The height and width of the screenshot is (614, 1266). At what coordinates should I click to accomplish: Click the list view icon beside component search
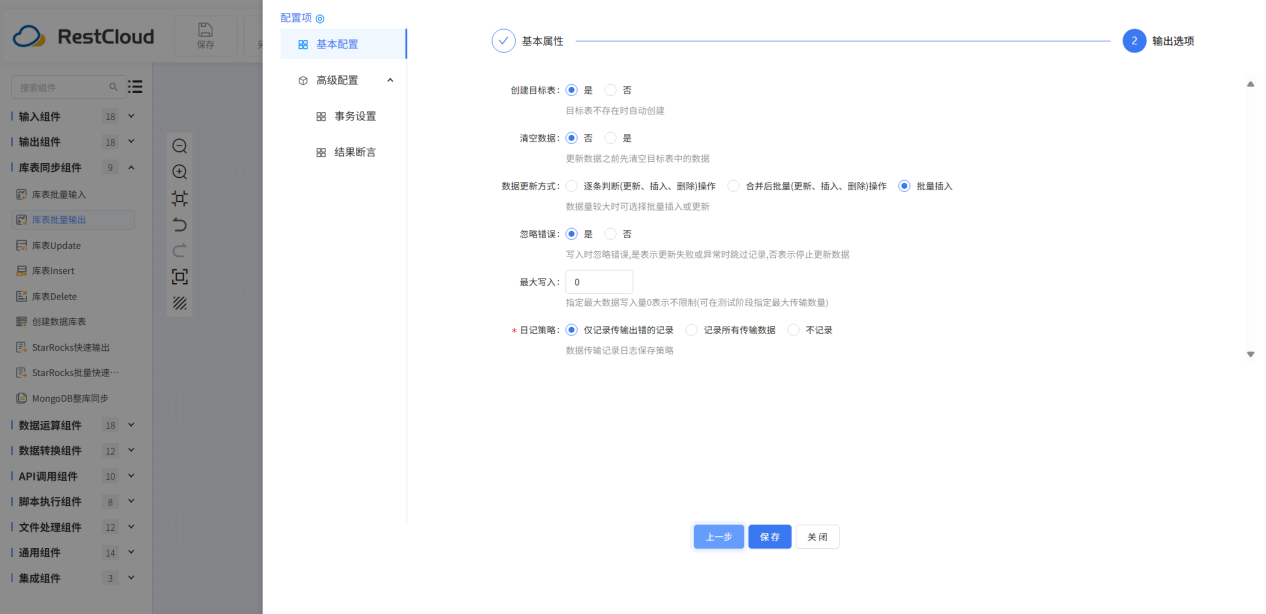pyautogui.click(x=135, y=87)
